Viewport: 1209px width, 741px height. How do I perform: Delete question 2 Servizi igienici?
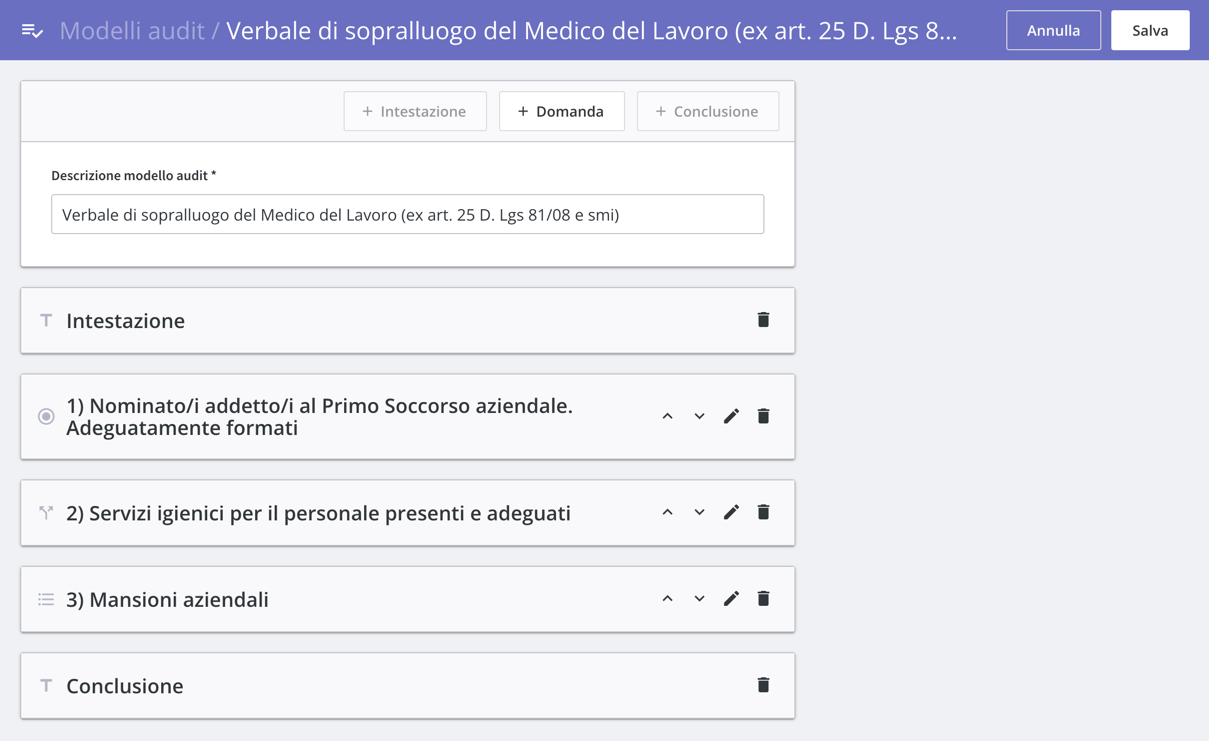coord(763,512)
